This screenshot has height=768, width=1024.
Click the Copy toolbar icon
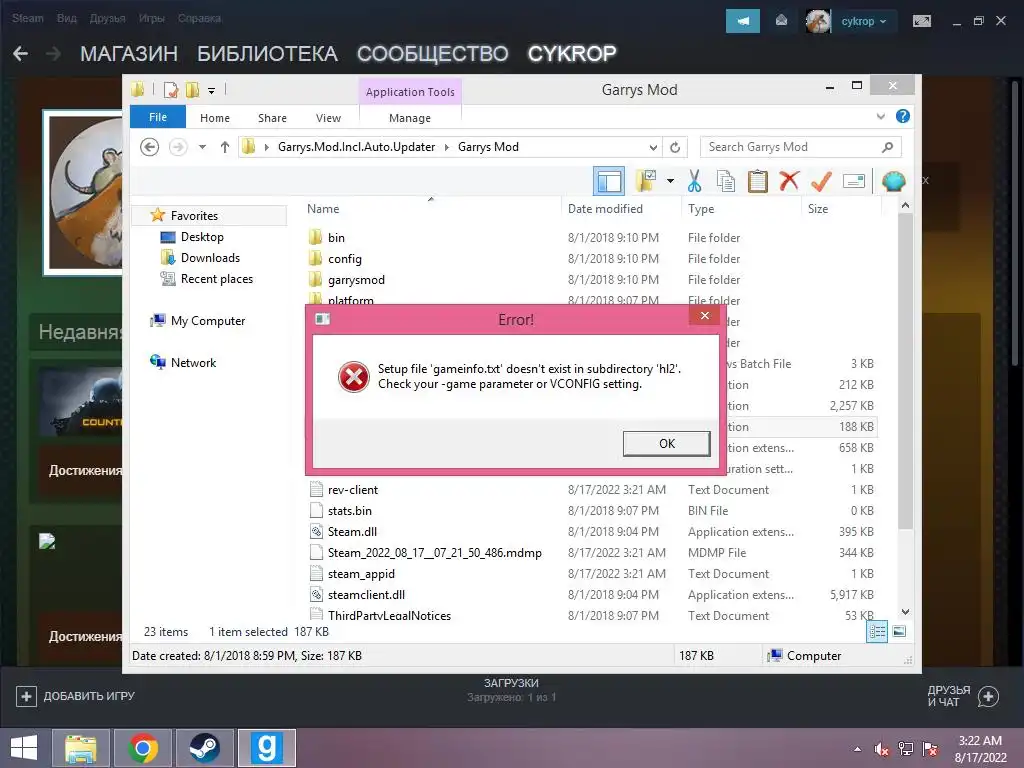[726, 181]
